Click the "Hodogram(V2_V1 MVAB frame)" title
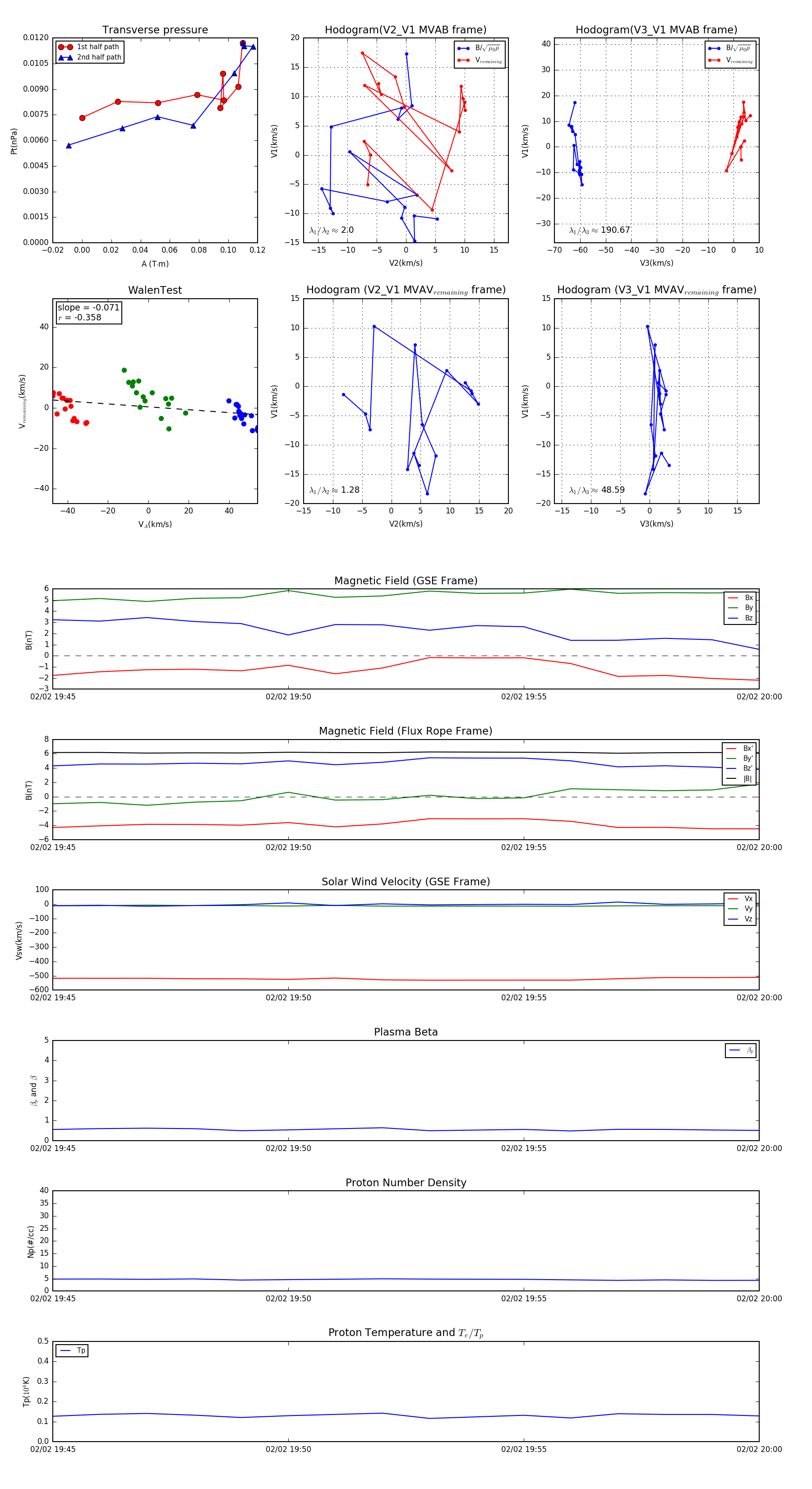This screenshot has width=812, height=1489. coord(406,30)
